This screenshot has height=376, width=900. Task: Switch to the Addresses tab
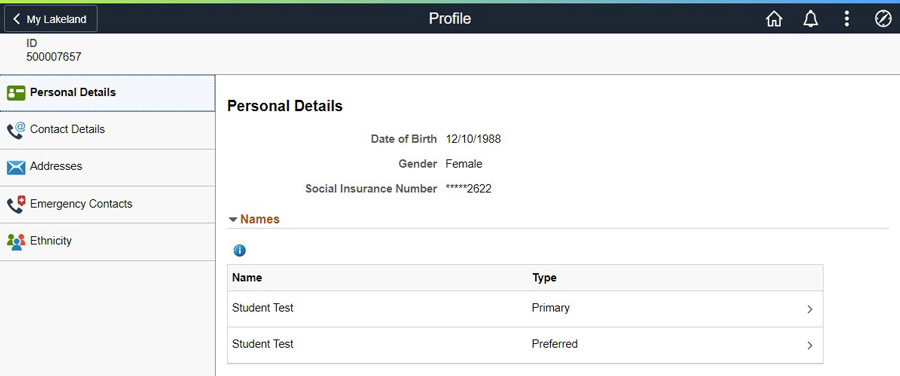[x=107, y=168]
